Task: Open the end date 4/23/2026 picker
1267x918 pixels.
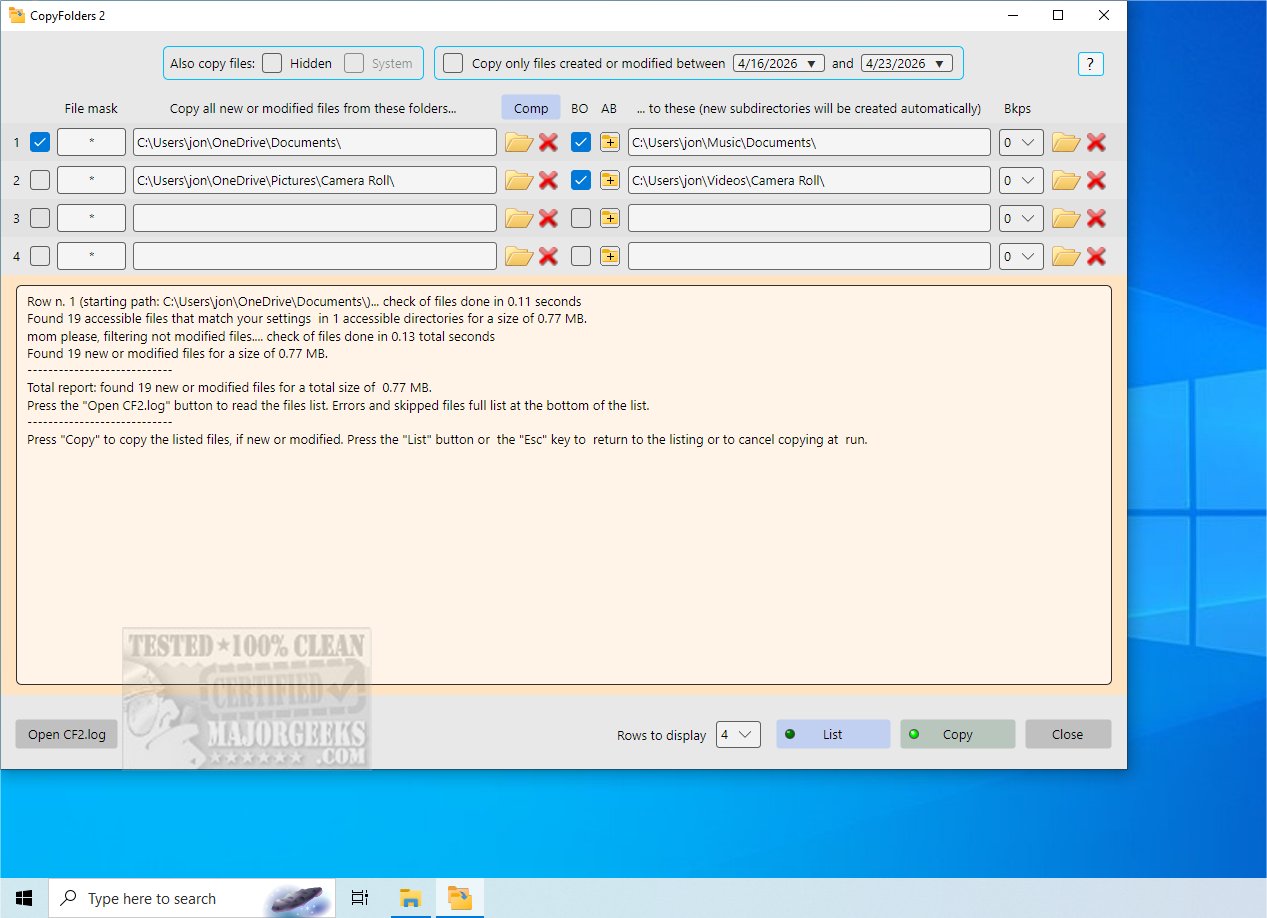Action: [x=906, y=63]
